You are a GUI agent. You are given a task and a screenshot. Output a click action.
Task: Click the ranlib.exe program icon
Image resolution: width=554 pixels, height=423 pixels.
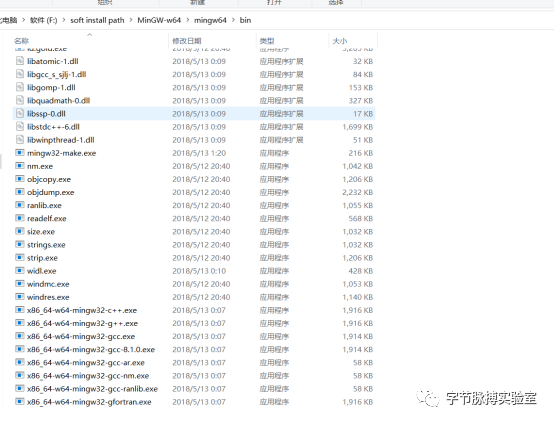(20, 205)
